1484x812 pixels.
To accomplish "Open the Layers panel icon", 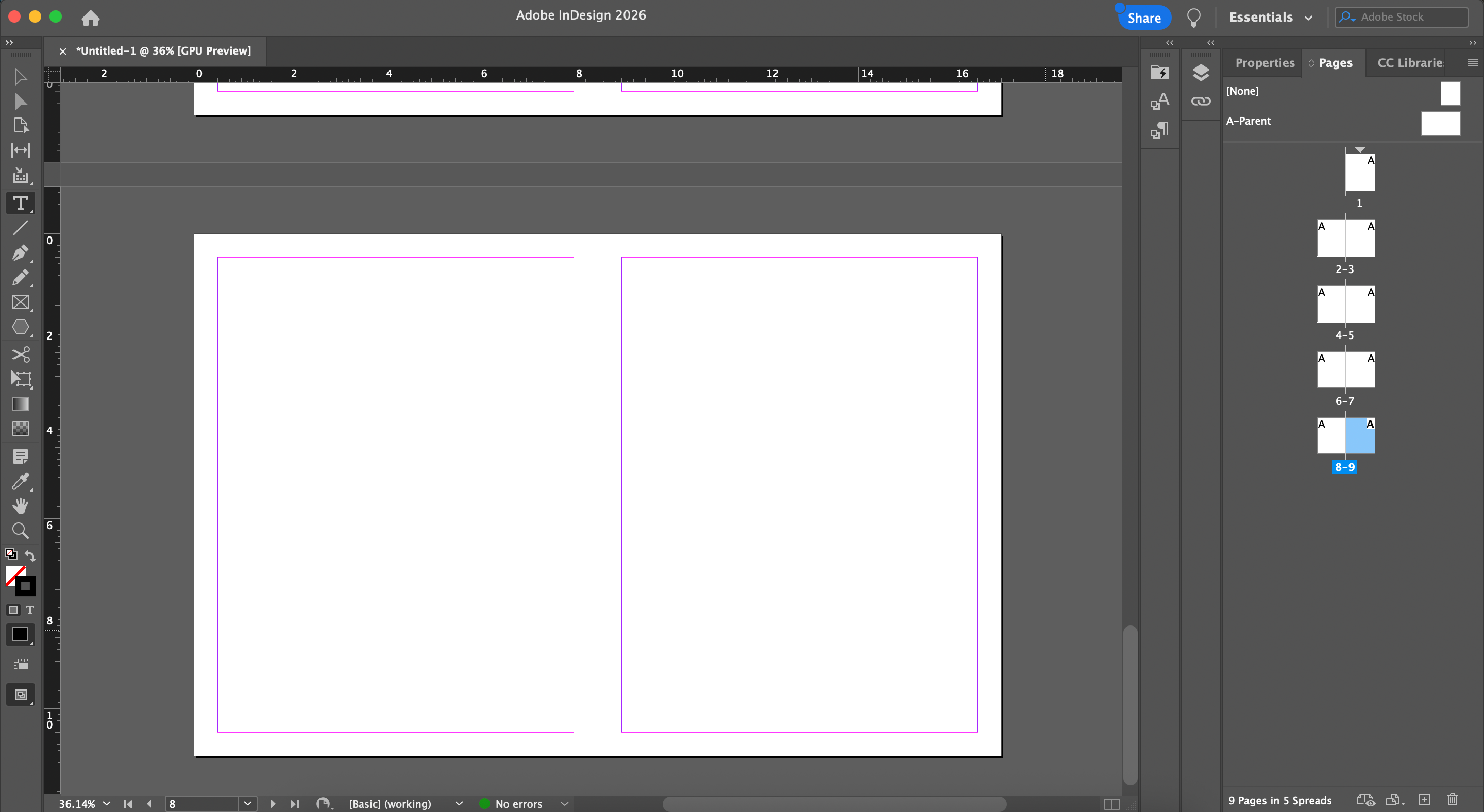I will tap(1201, 73).
